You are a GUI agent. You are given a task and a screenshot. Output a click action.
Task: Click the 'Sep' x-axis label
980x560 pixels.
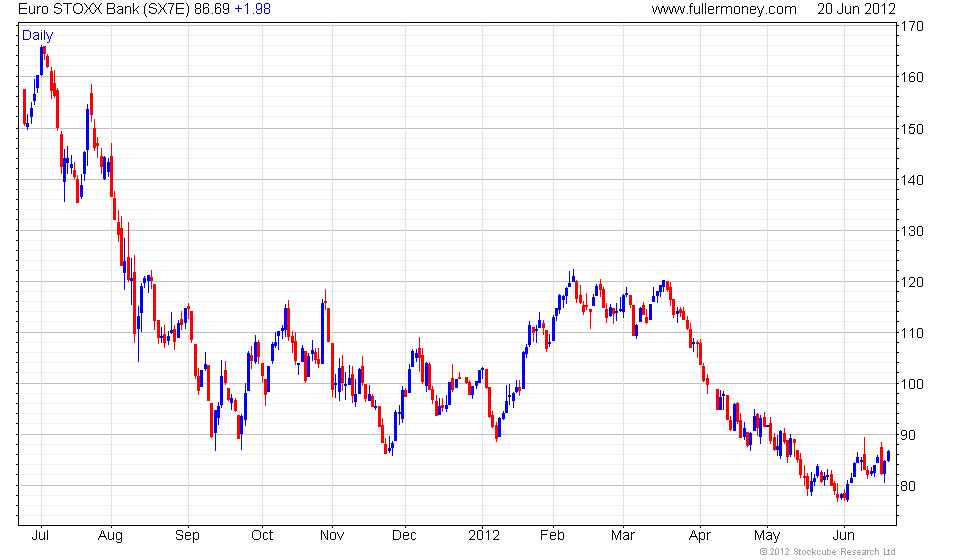(x=188, y=536)
